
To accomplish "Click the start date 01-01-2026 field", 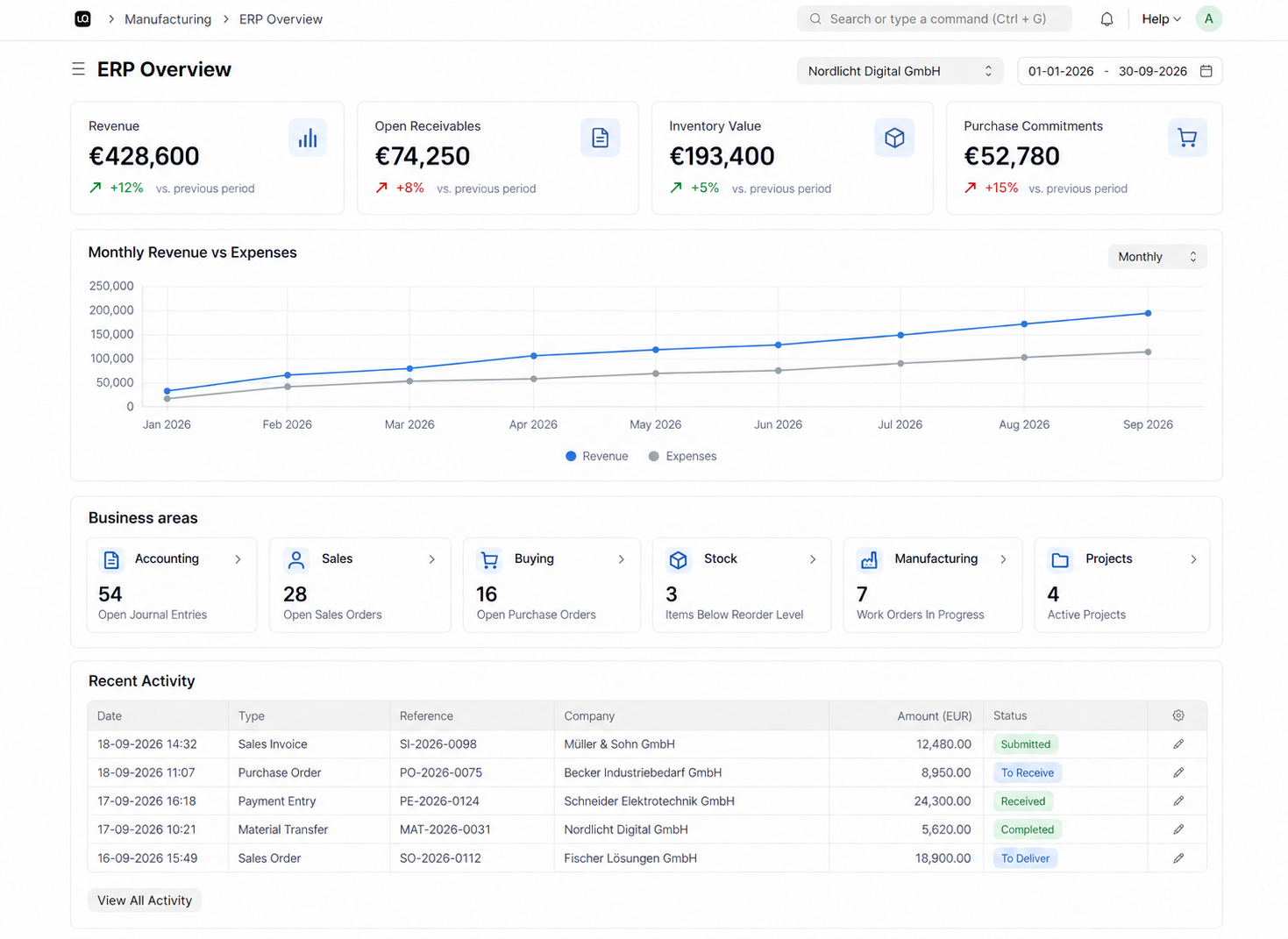I will 1061,71.
